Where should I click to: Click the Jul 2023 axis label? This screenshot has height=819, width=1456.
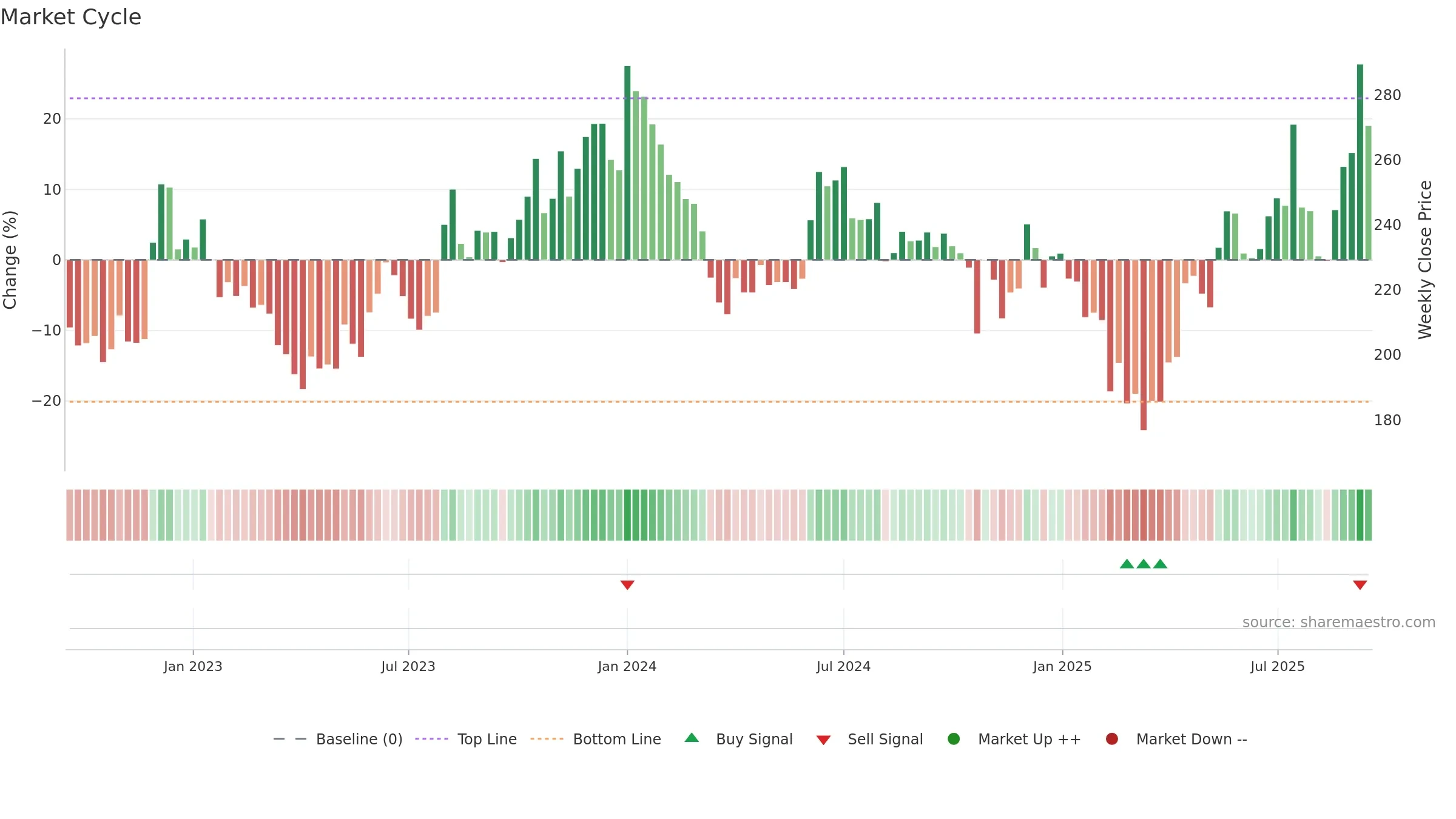tap(408, 666)
